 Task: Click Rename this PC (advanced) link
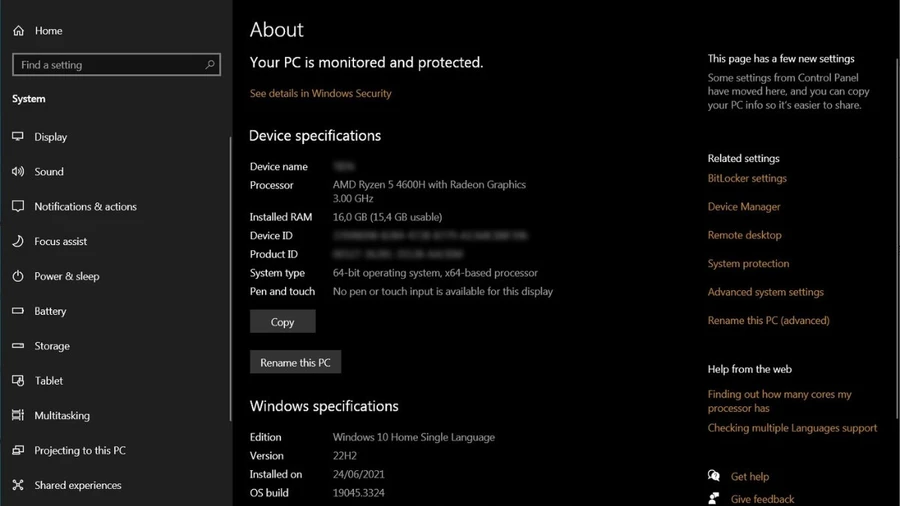click(x=768, y=321)
